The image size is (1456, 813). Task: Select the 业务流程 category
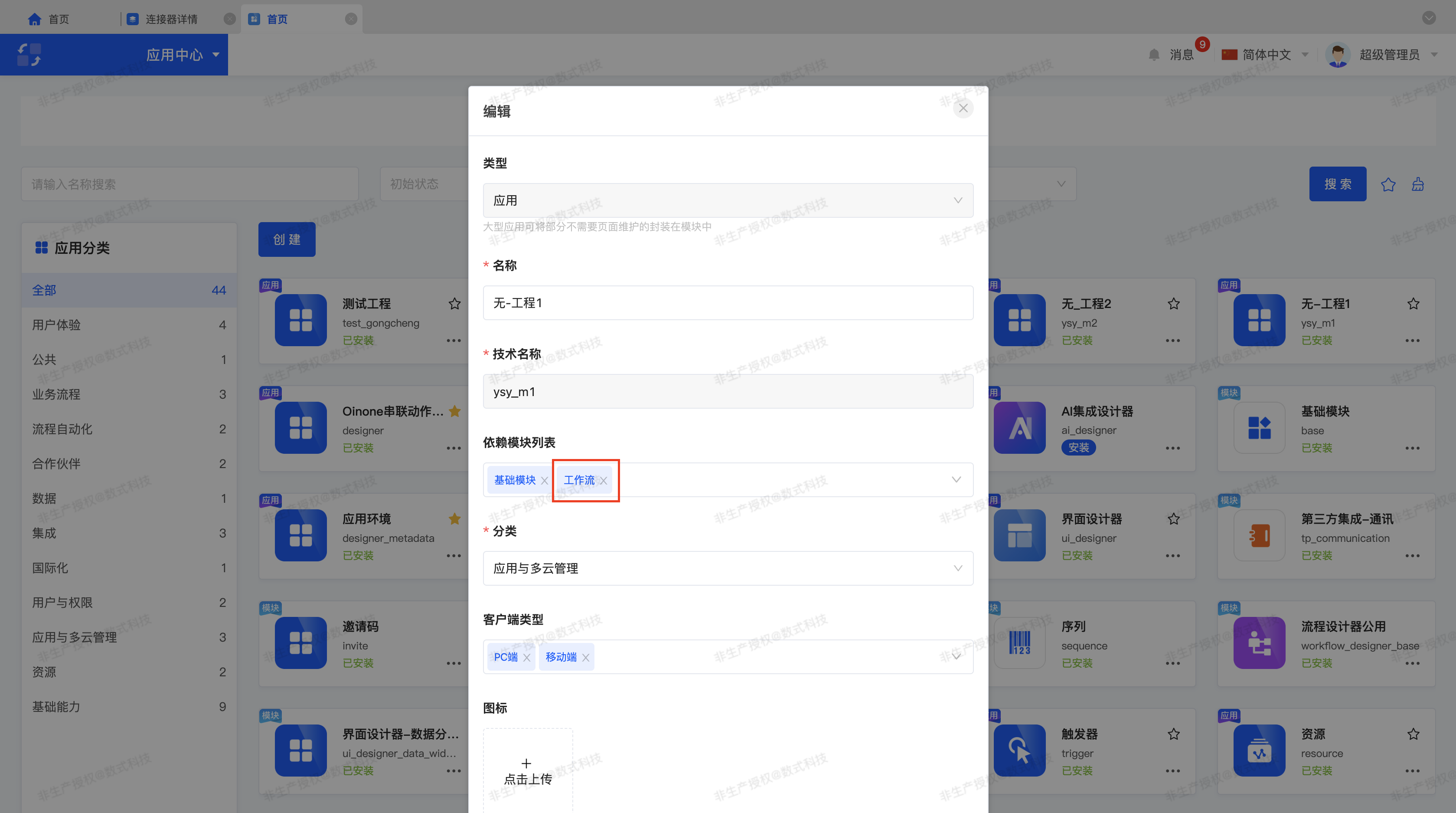129,394
